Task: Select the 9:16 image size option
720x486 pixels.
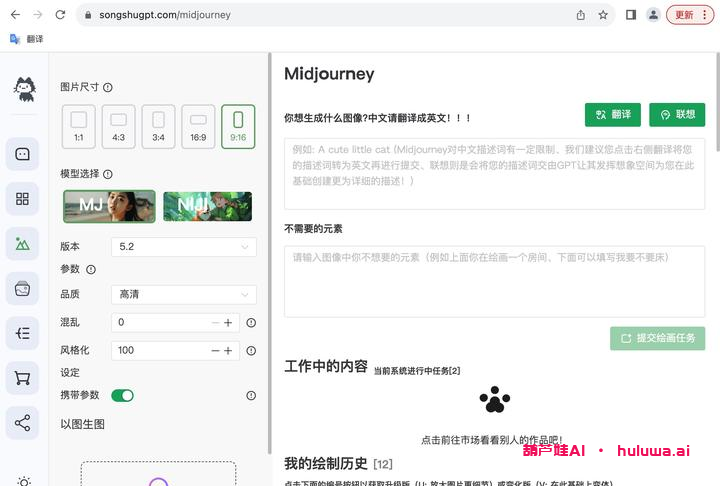Action: pyautogui.click(x=238, y=127)
